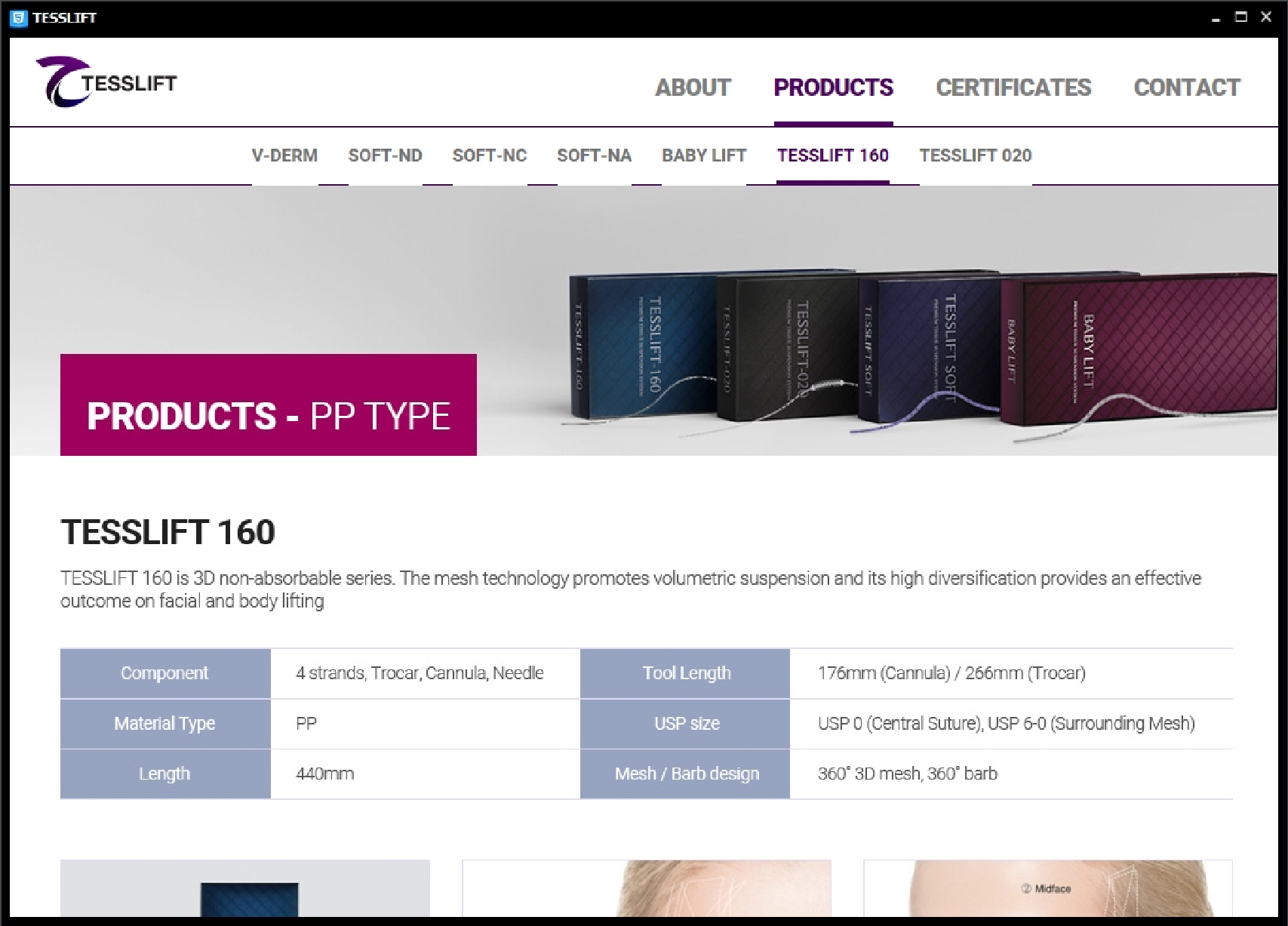Go to the CERTIFICATES page
Viewport: 1288px width, 926px height.
point(1013,88)
